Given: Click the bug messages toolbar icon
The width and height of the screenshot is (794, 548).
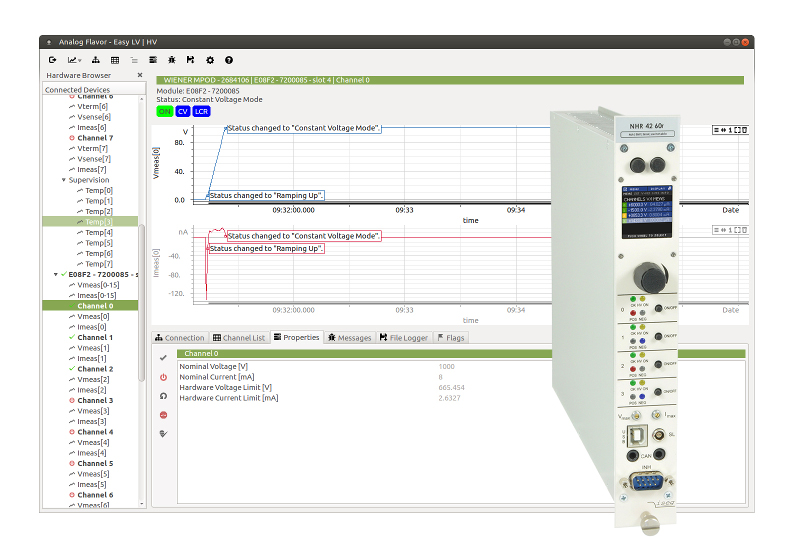Looking at the screenshot, I should 172,60.
